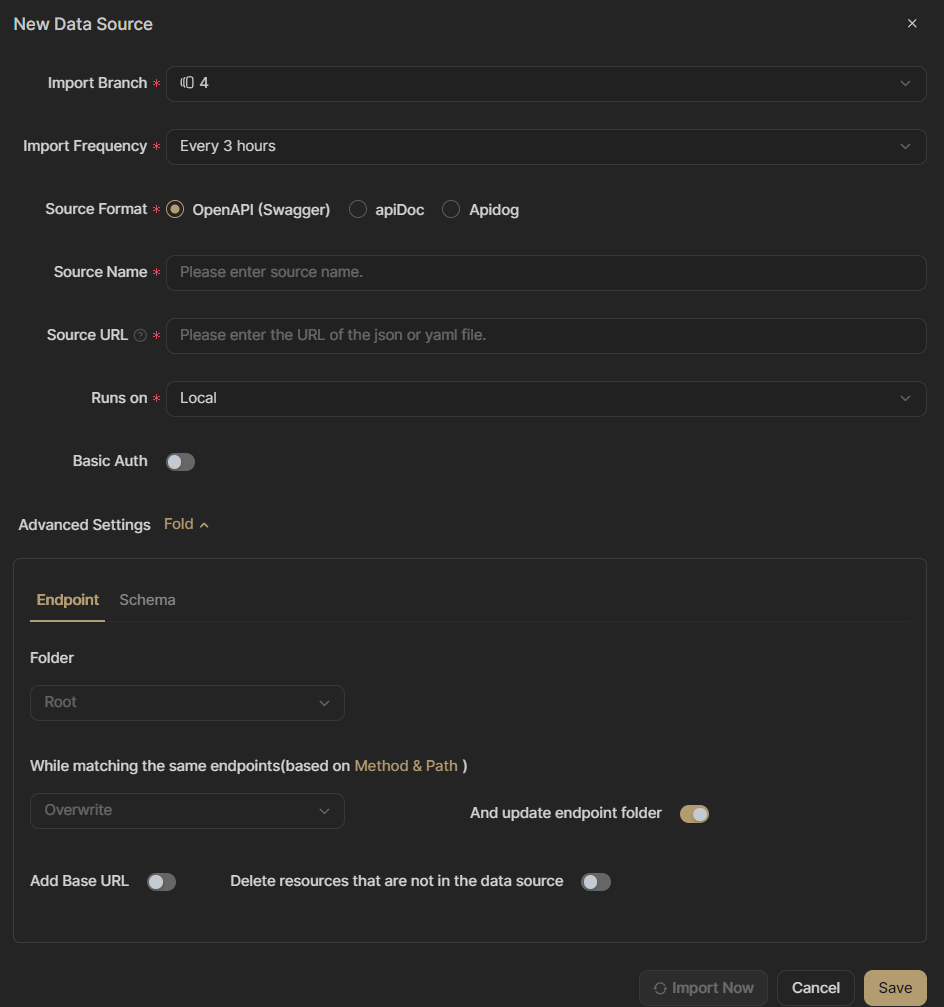The width and height of the screenshot is (944, 1007).
Task: Open the Folder Root dropdown
Action: tap(187, 703)
